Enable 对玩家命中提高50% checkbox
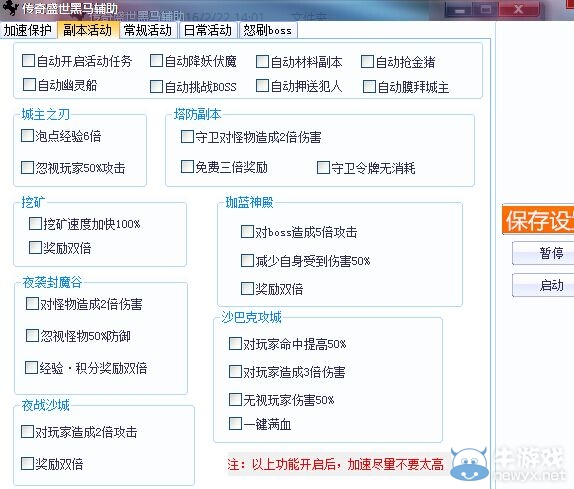Image resolution: width=574 pixels, height=489 pixels. [x=235, y=343]
